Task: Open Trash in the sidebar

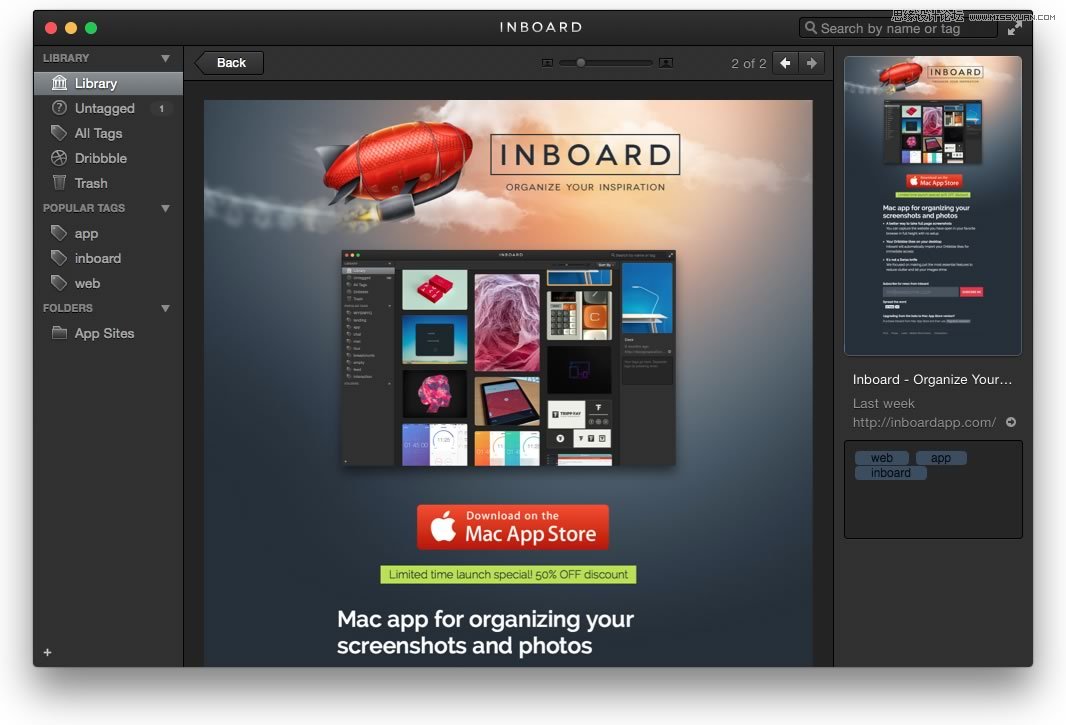Action: [x=109, y=183]
